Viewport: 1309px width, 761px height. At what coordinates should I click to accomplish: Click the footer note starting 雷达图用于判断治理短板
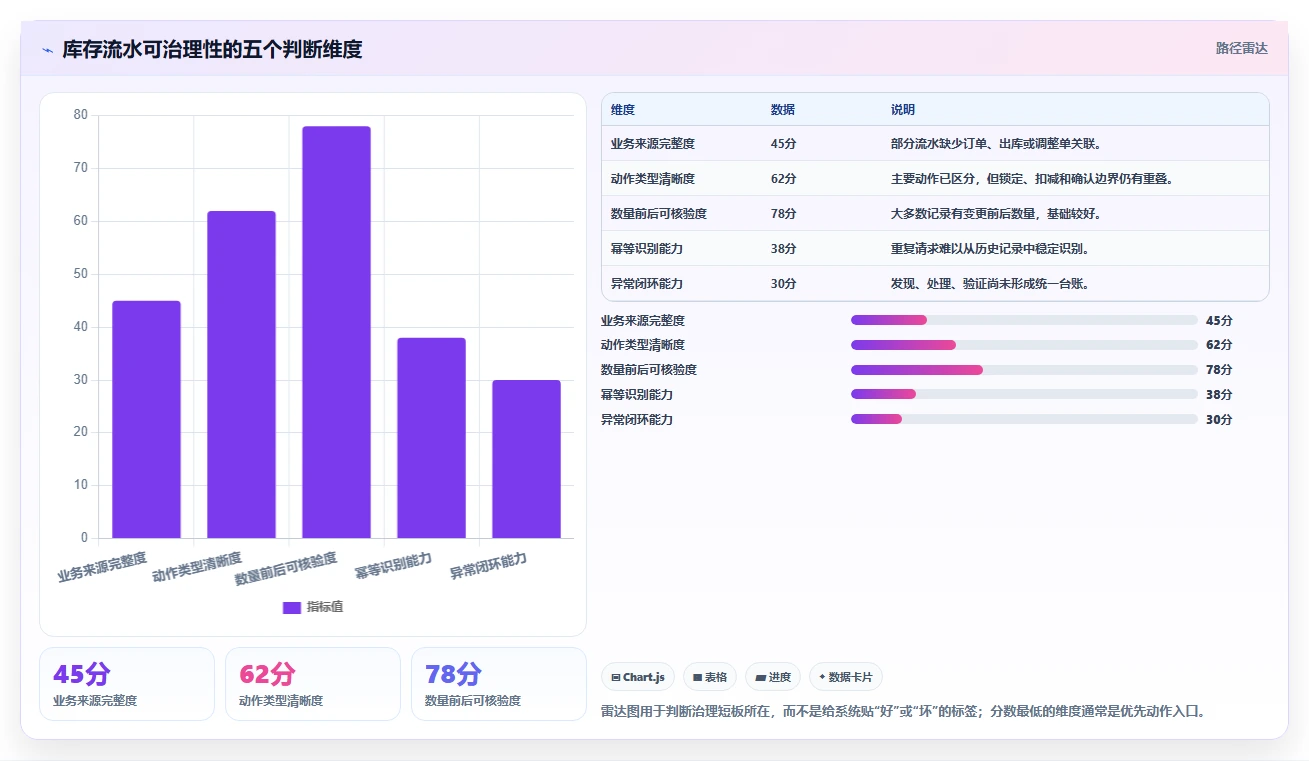click(x=903, y=712)
